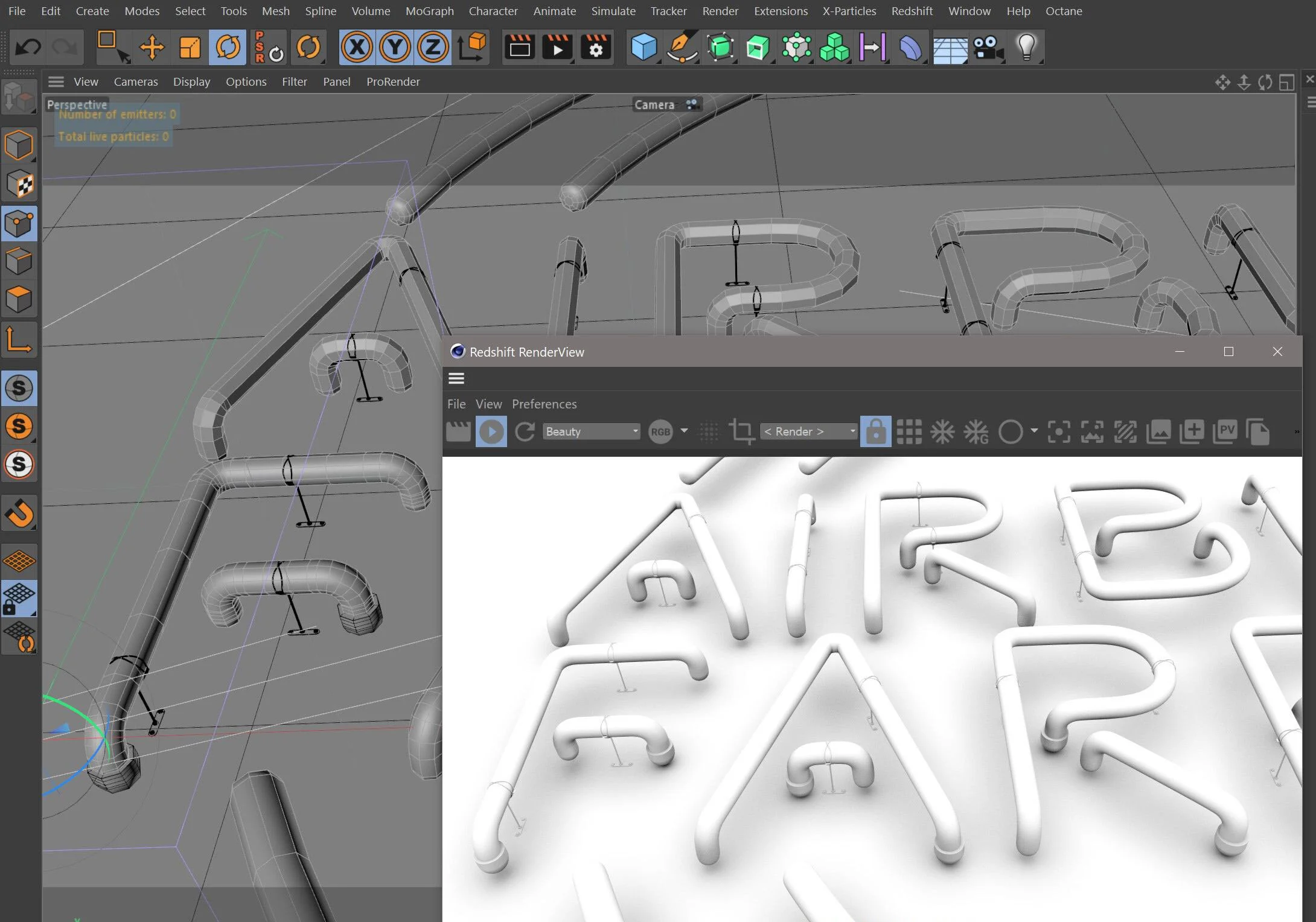Refresh the RenderView render

525,431
